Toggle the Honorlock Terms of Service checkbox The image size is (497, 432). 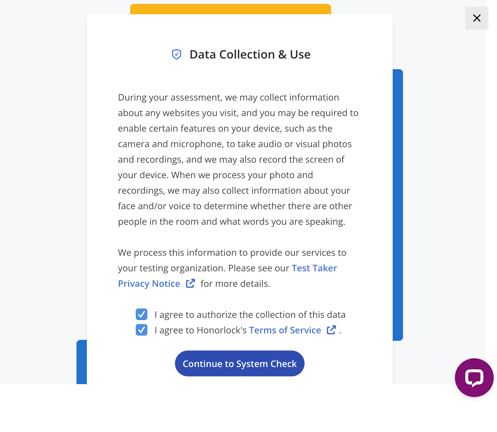click(x=141, y=330)
